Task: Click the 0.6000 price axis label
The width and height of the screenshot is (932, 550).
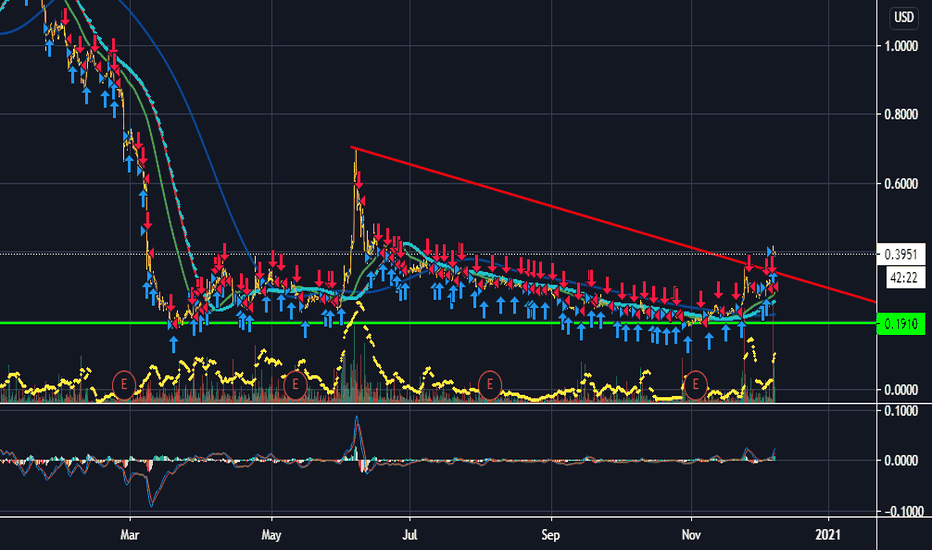Action: point(900,184)
